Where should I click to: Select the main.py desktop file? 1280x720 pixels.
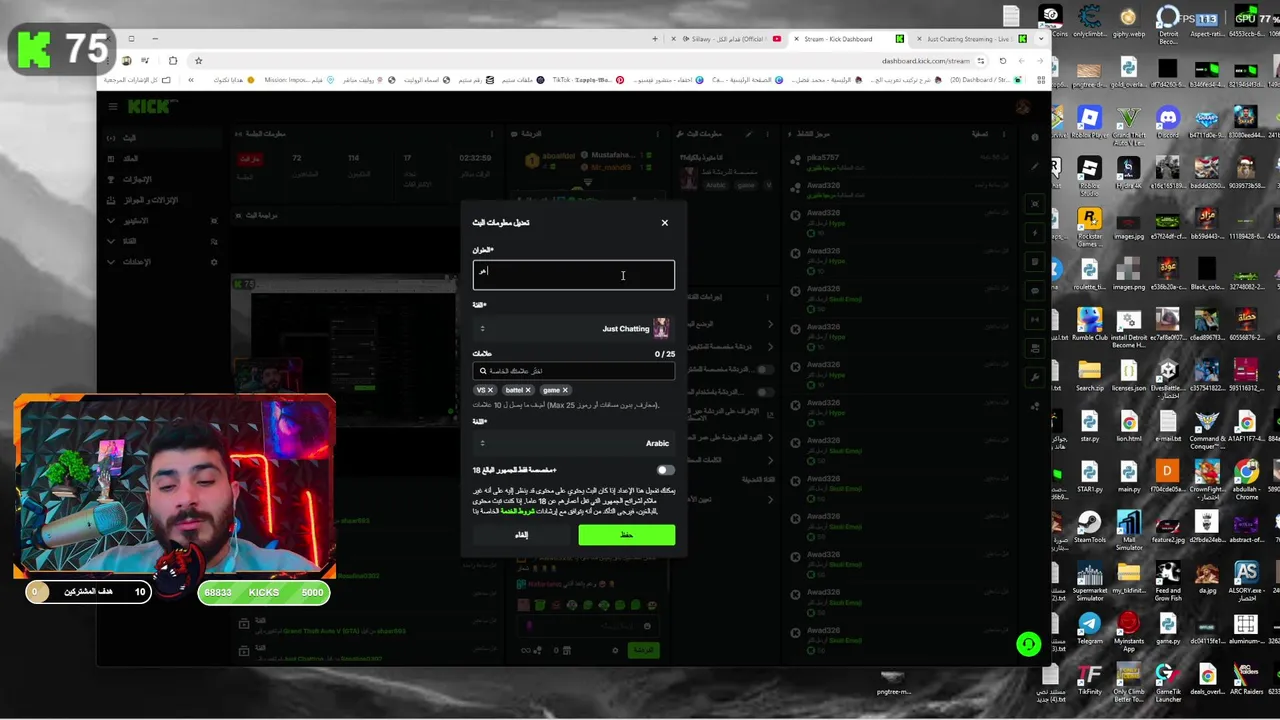(x=1129, y=477)
